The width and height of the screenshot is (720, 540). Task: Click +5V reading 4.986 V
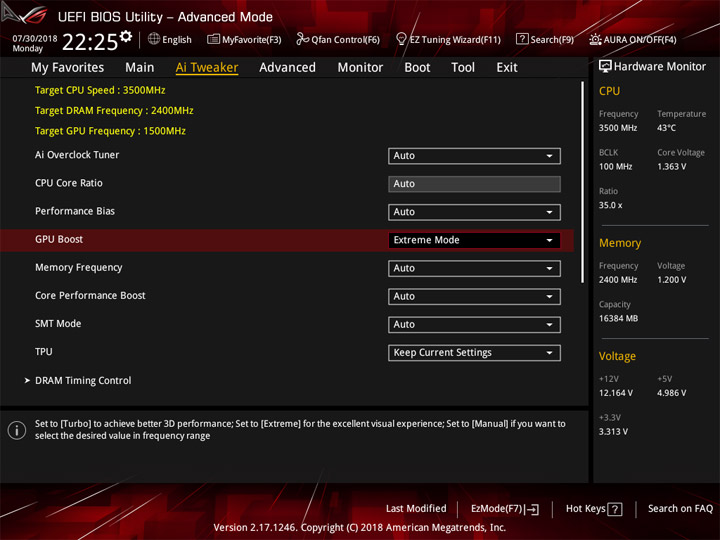[671, 393]
